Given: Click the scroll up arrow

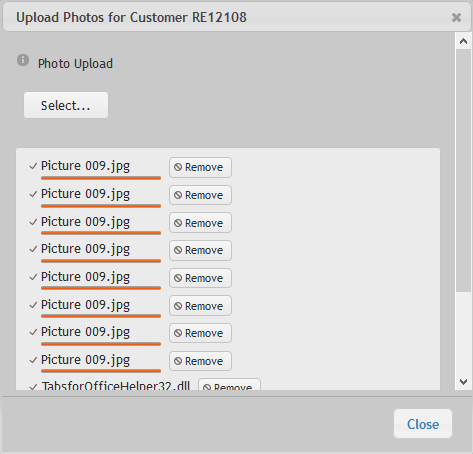Looking at the screenshot, I should coord(463,41).
